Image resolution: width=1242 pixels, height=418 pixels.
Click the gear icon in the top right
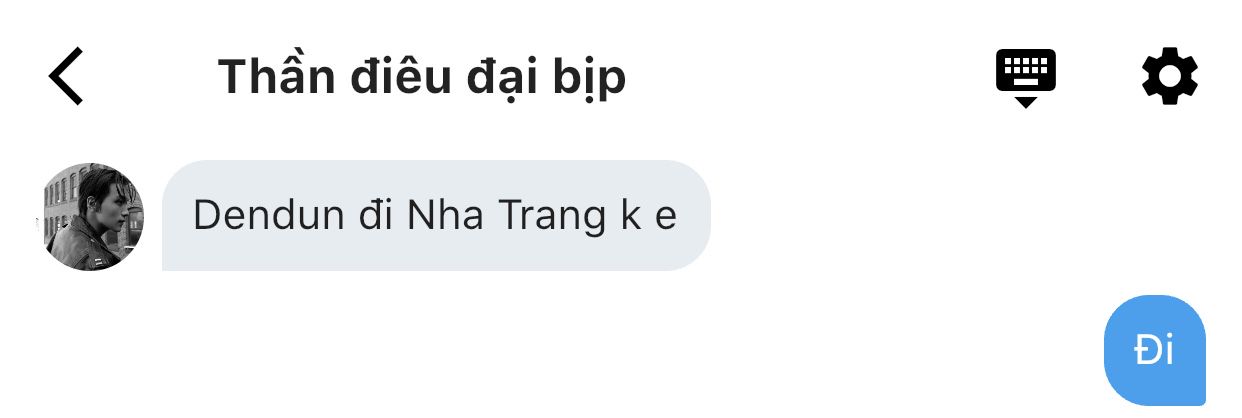click(1169, 76)
